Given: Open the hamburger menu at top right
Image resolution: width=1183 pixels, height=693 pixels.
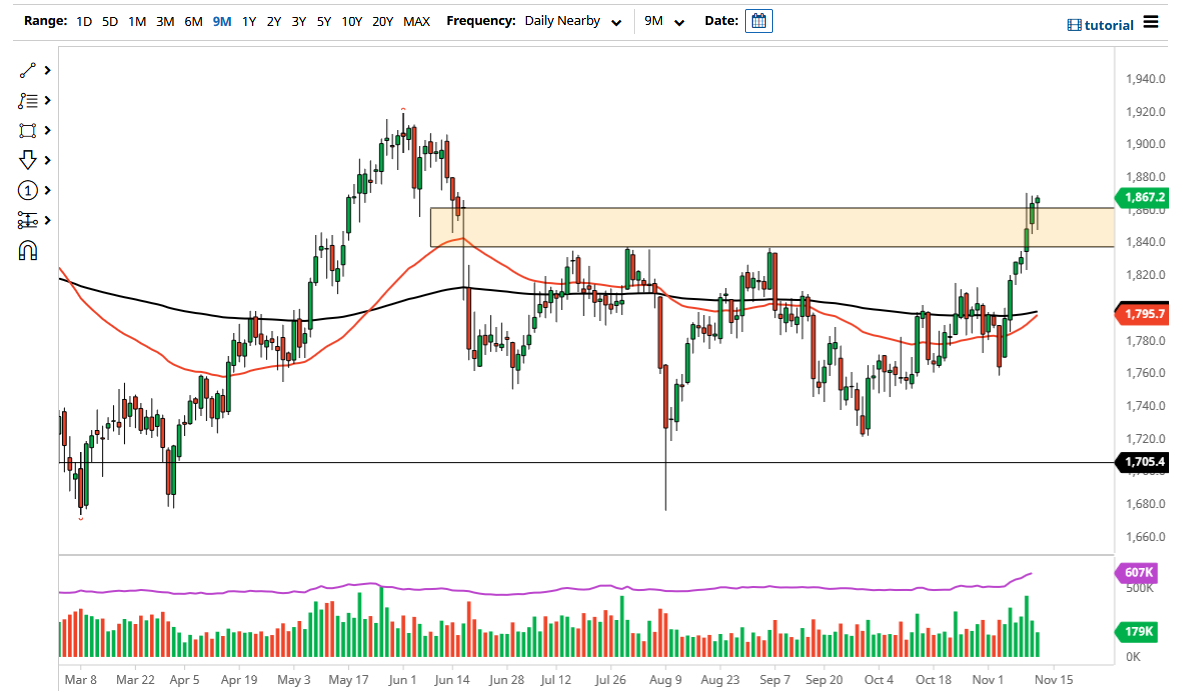Looking at the screenshot, I should [1151, 22].
